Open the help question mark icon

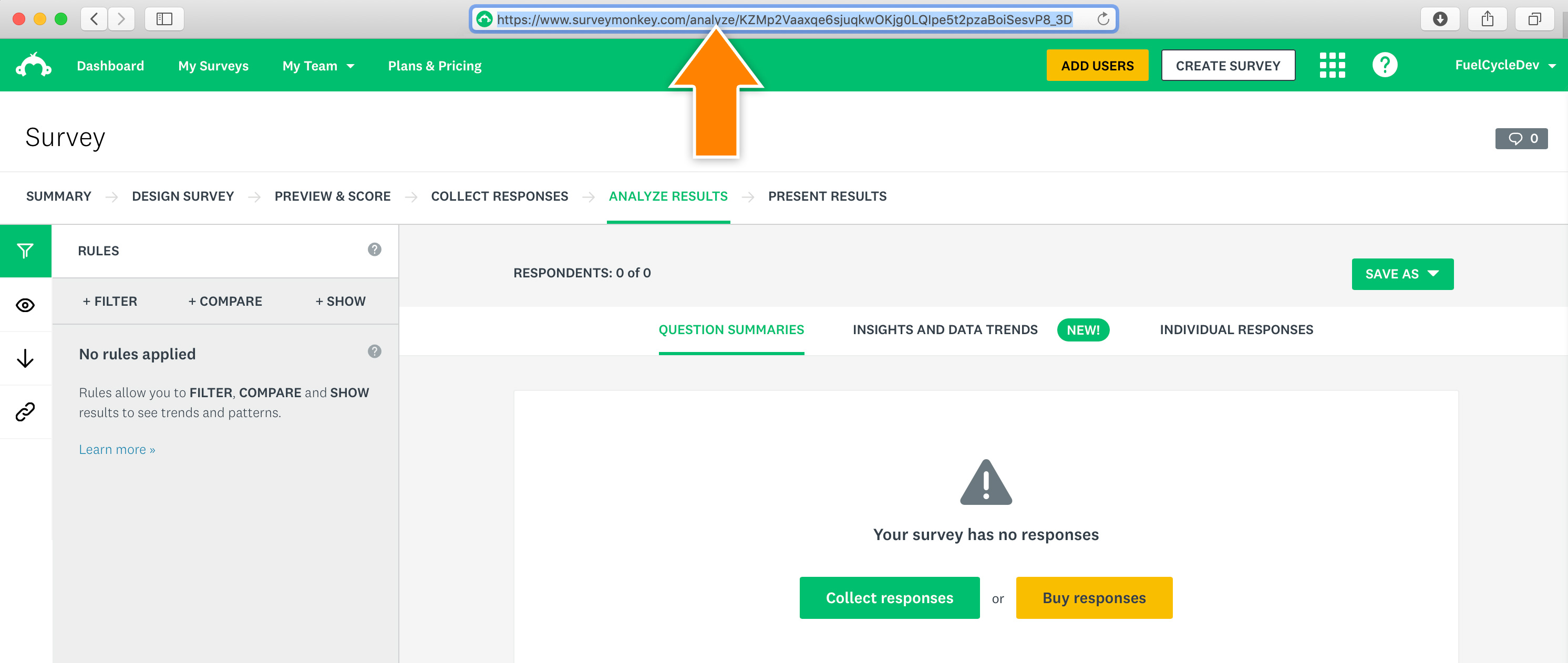(1384, 65)
